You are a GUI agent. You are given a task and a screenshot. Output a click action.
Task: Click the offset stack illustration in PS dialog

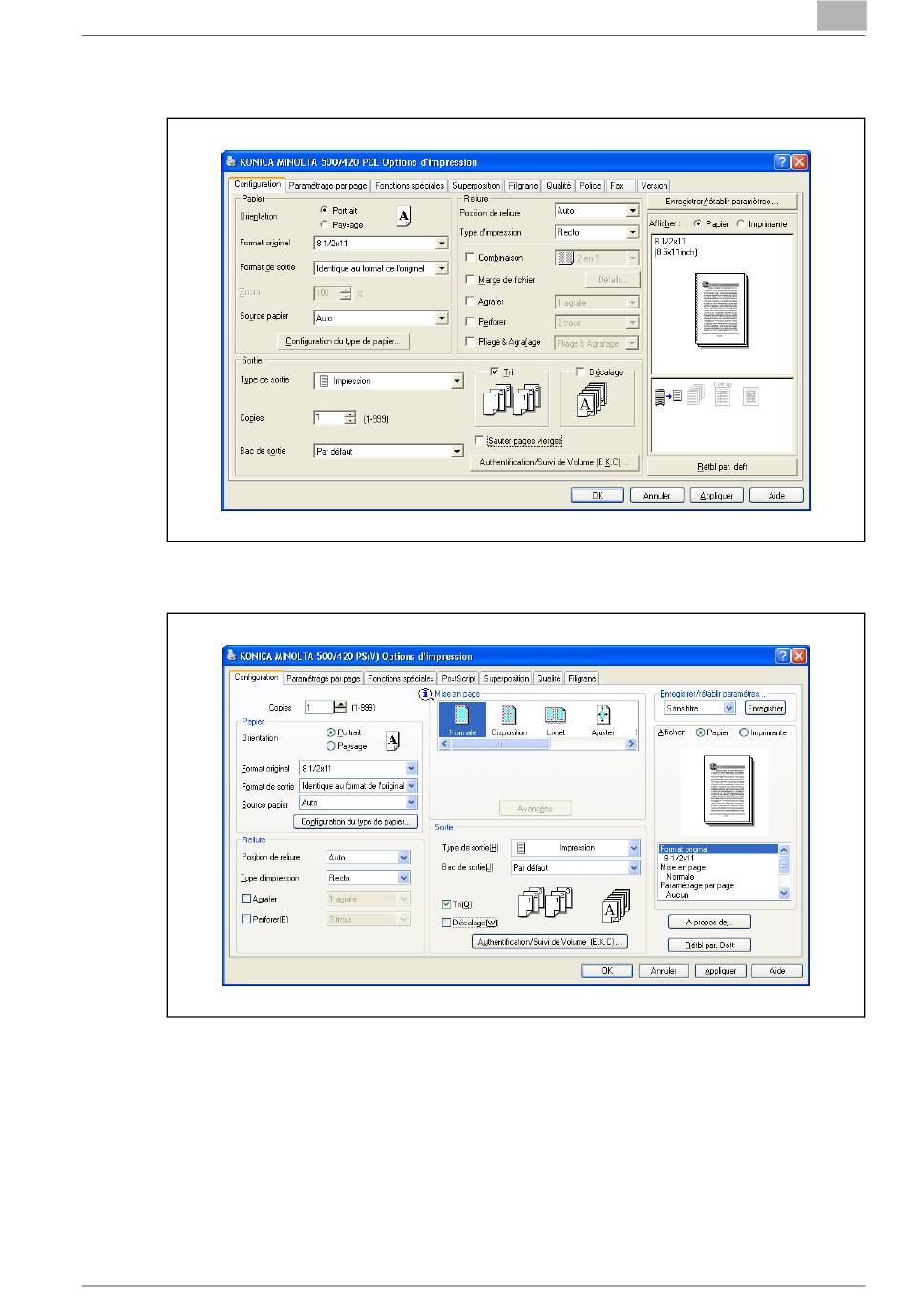tap(616, 904)
